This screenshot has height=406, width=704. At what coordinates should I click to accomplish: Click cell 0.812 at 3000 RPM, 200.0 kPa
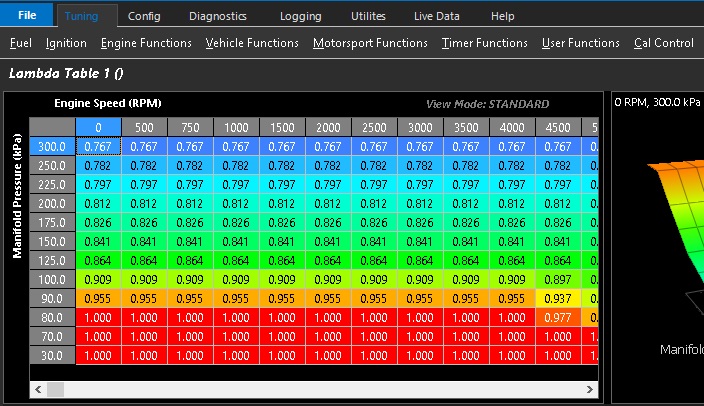point(420,203)
